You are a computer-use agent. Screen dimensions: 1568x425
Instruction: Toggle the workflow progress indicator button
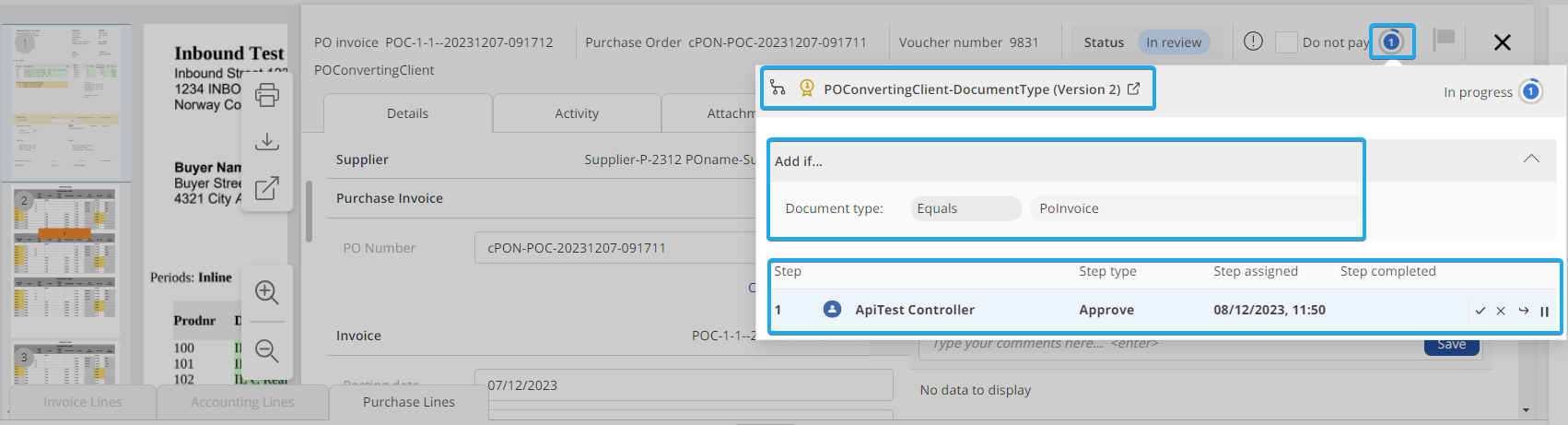point(1391,41)
